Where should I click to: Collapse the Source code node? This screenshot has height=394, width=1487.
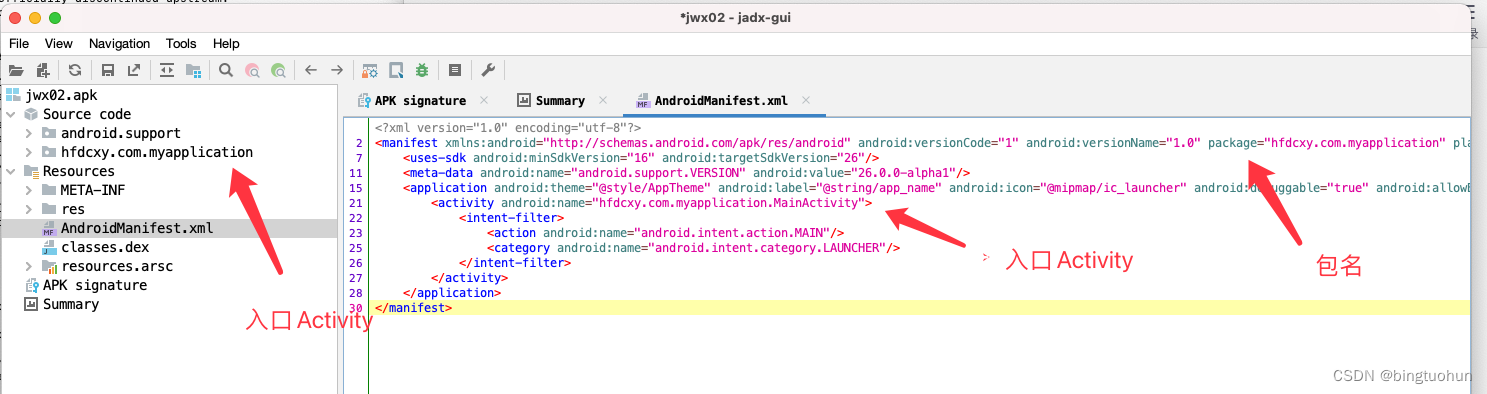(x=11, y=114)
